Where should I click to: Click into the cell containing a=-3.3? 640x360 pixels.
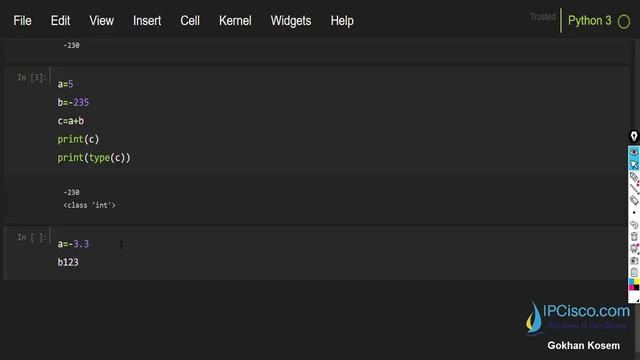339,253
